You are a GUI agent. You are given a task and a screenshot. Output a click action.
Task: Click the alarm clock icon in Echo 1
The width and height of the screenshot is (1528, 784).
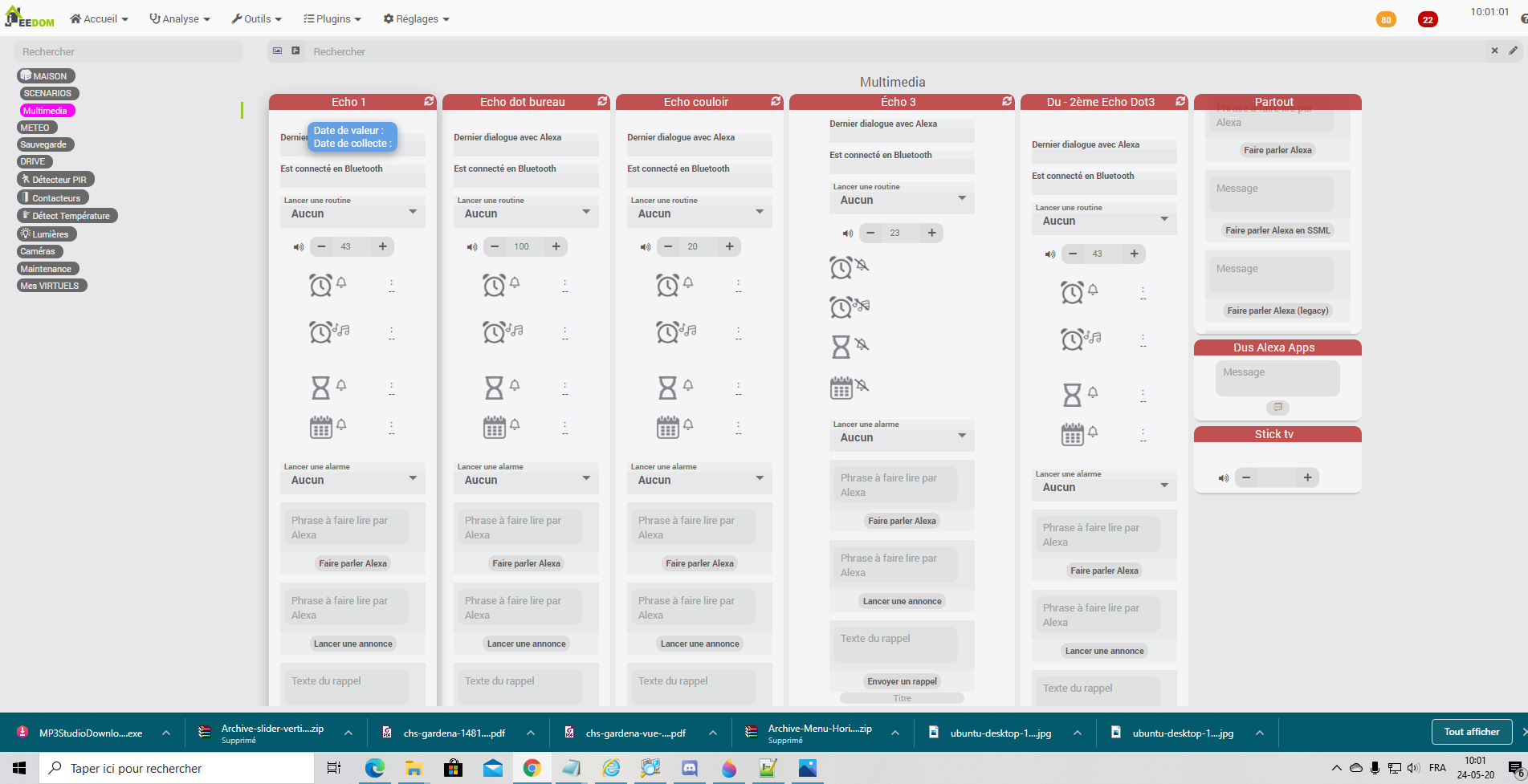click(321, 285)
